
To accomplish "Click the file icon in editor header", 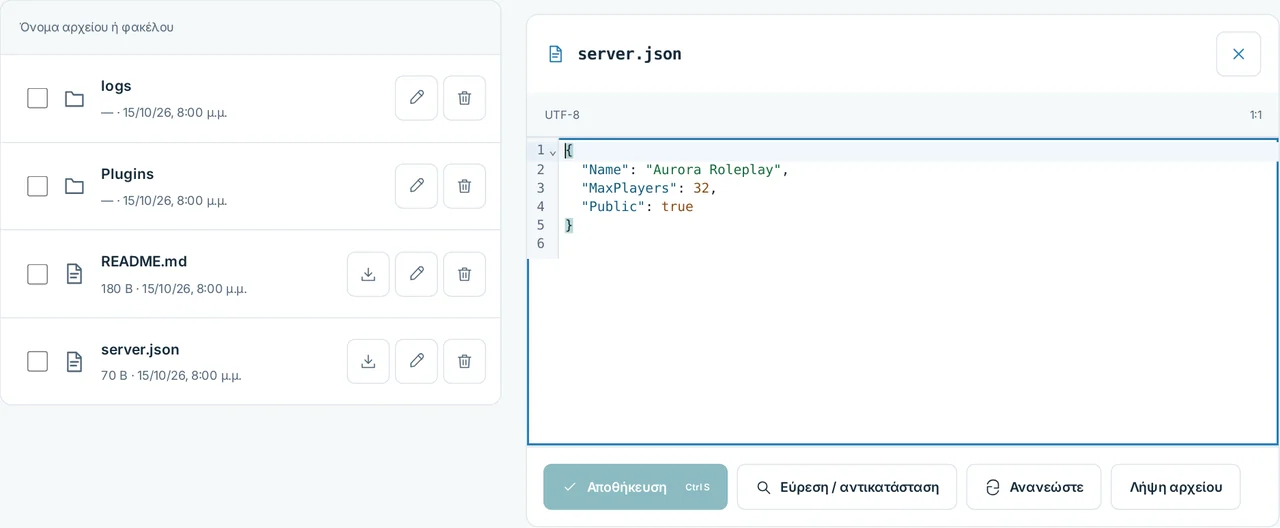I will coord(556,54).
